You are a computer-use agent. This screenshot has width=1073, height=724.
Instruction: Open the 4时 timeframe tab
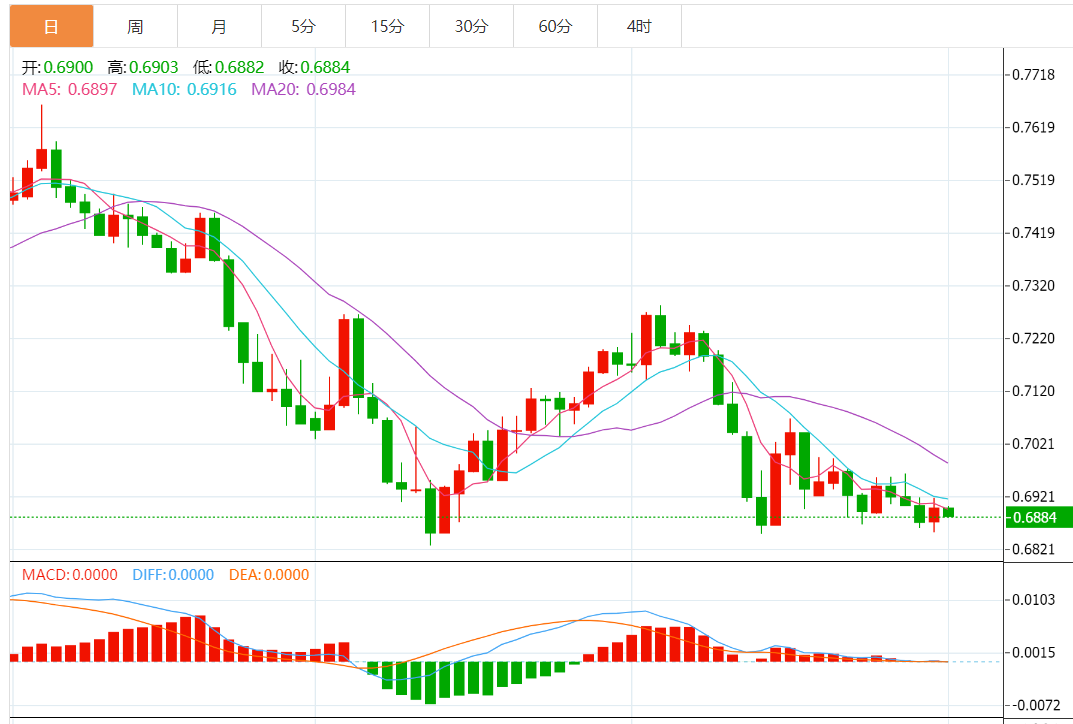[639, 26]
